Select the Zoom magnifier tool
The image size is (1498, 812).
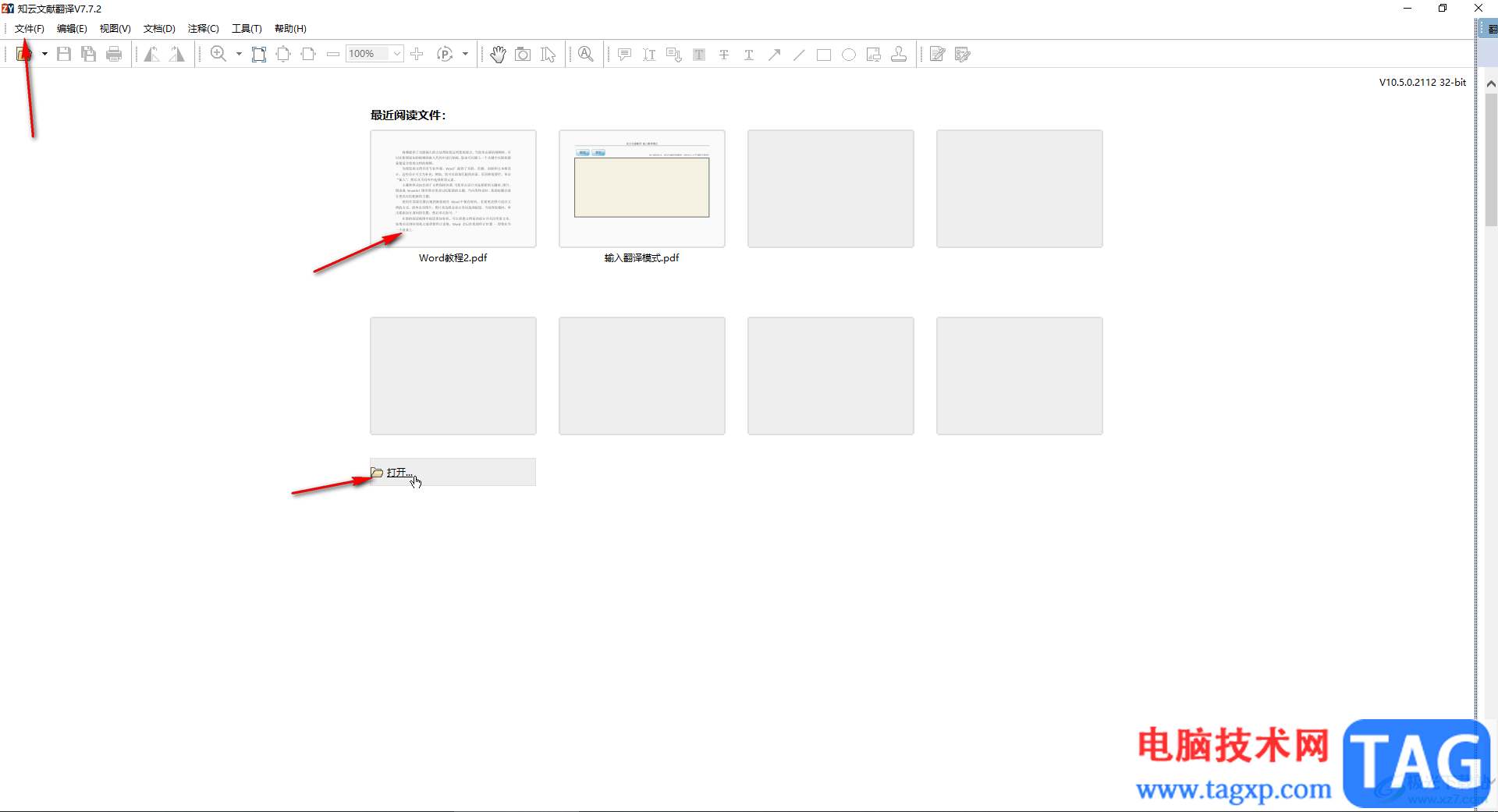pyautogui.click(x=218, y=54)
